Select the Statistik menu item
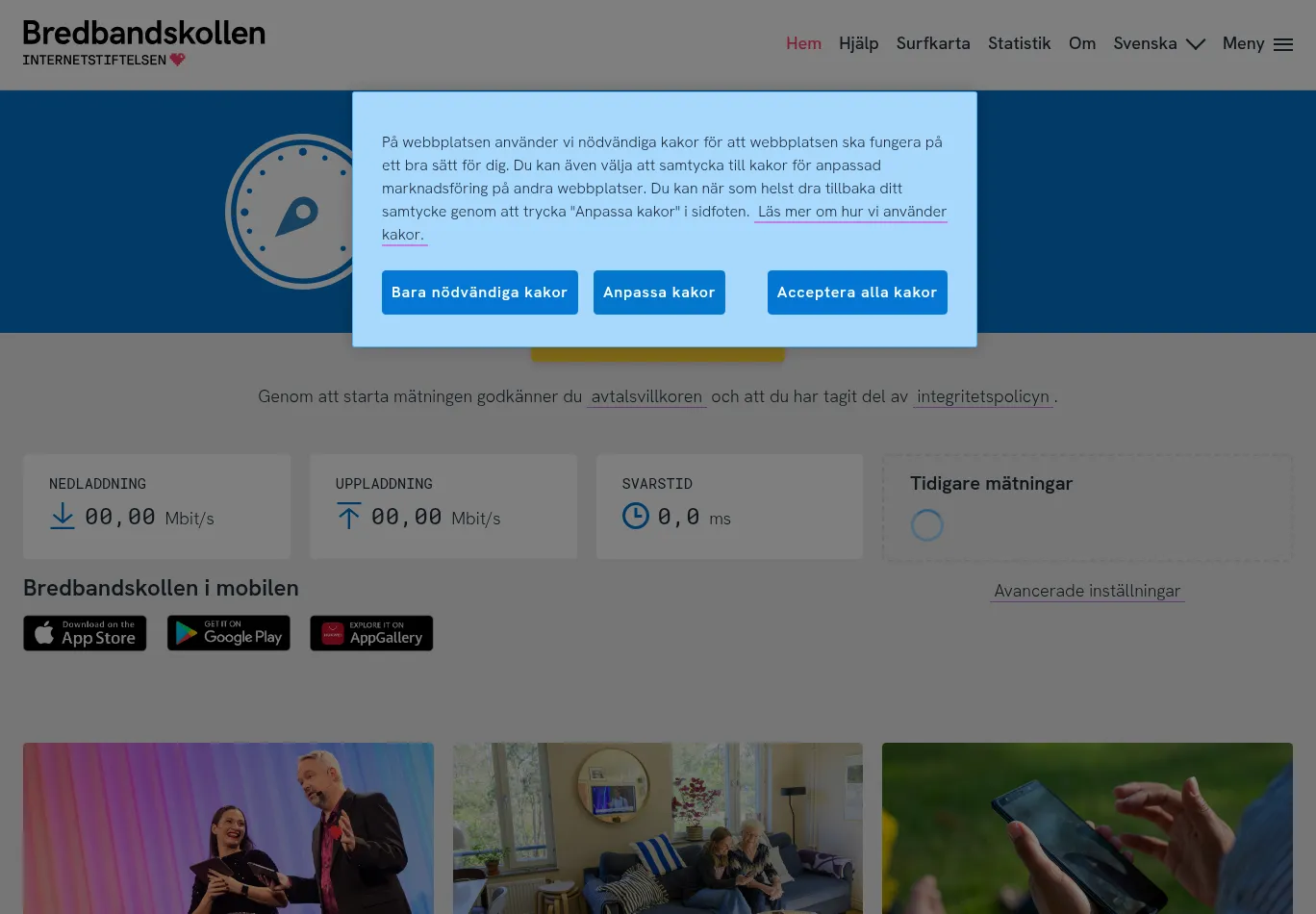 point(1020,43)
